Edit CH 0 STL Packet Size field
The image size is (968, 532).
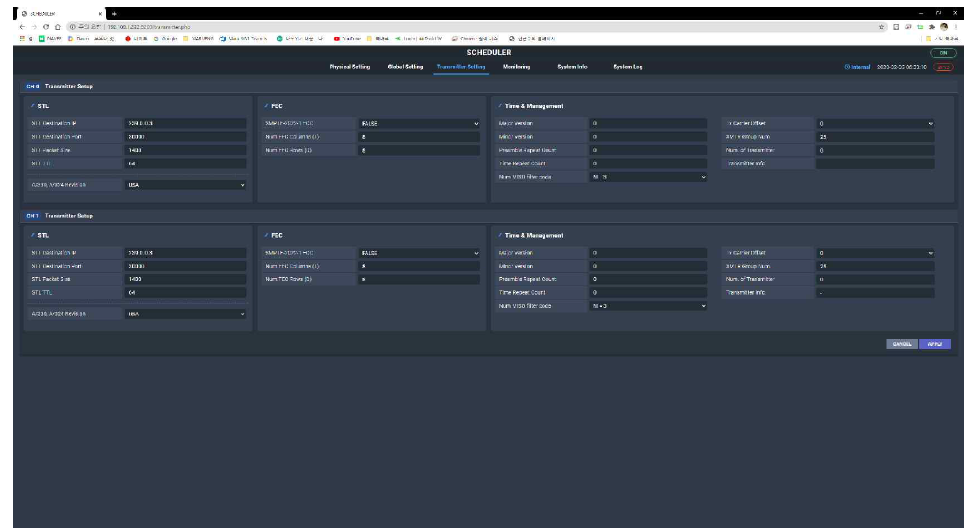185,150
